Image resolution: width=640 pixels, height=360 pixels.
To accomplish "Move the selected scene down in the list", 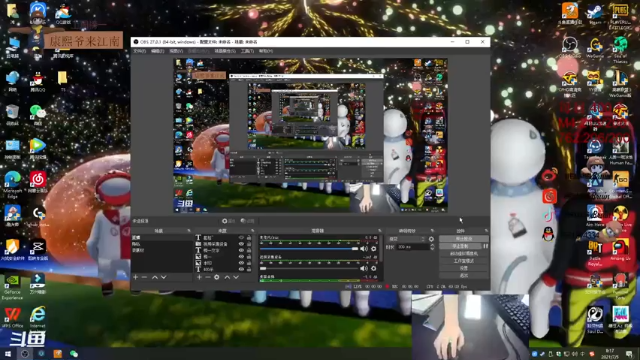I will click(x=163, y=277).
